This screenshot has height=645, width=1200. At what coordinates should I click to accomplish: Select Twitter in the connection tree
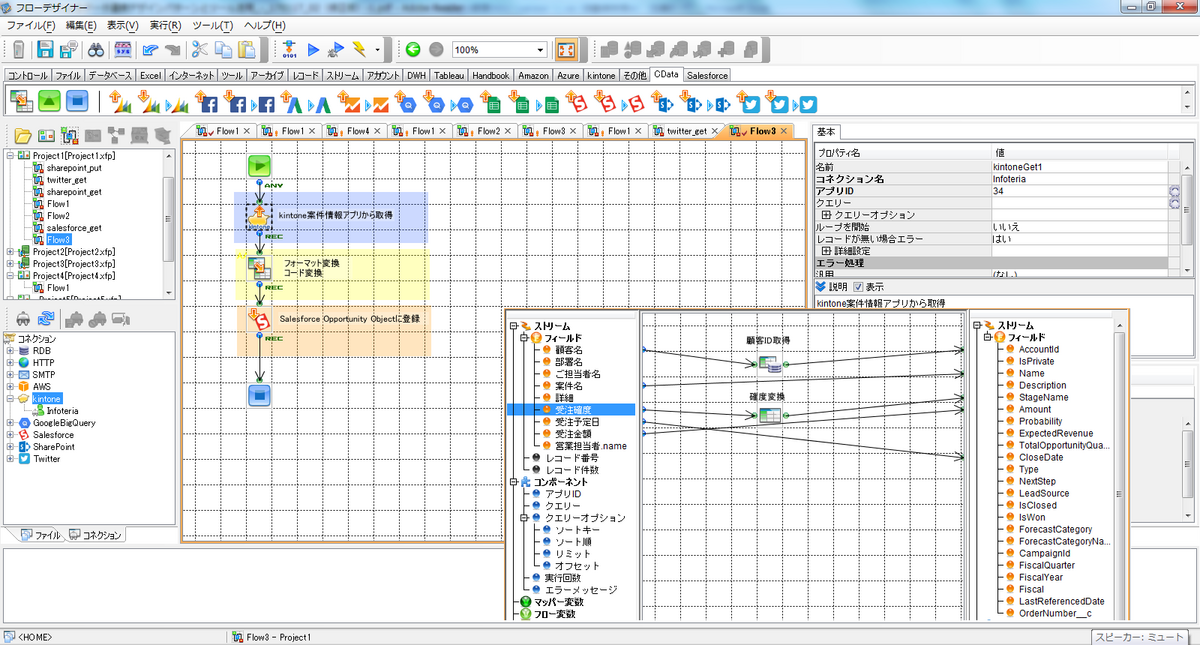point(46,459)
